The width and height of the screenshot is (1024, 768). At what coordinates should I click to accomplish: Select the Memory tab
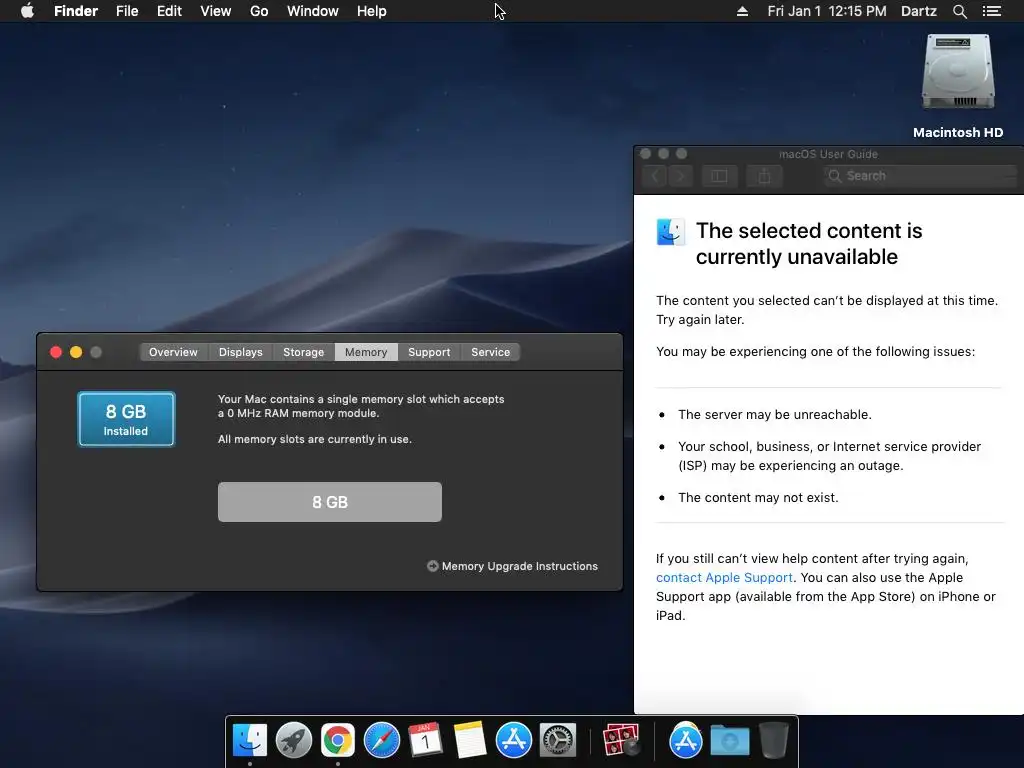(x=366, y=352)
